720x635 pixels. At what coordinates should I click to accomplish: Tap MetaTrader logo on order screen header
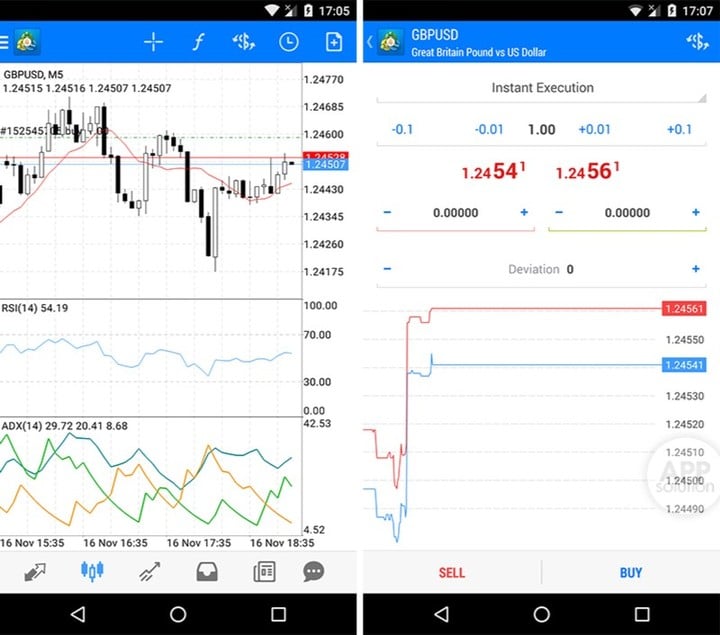[x=390, y=42]
